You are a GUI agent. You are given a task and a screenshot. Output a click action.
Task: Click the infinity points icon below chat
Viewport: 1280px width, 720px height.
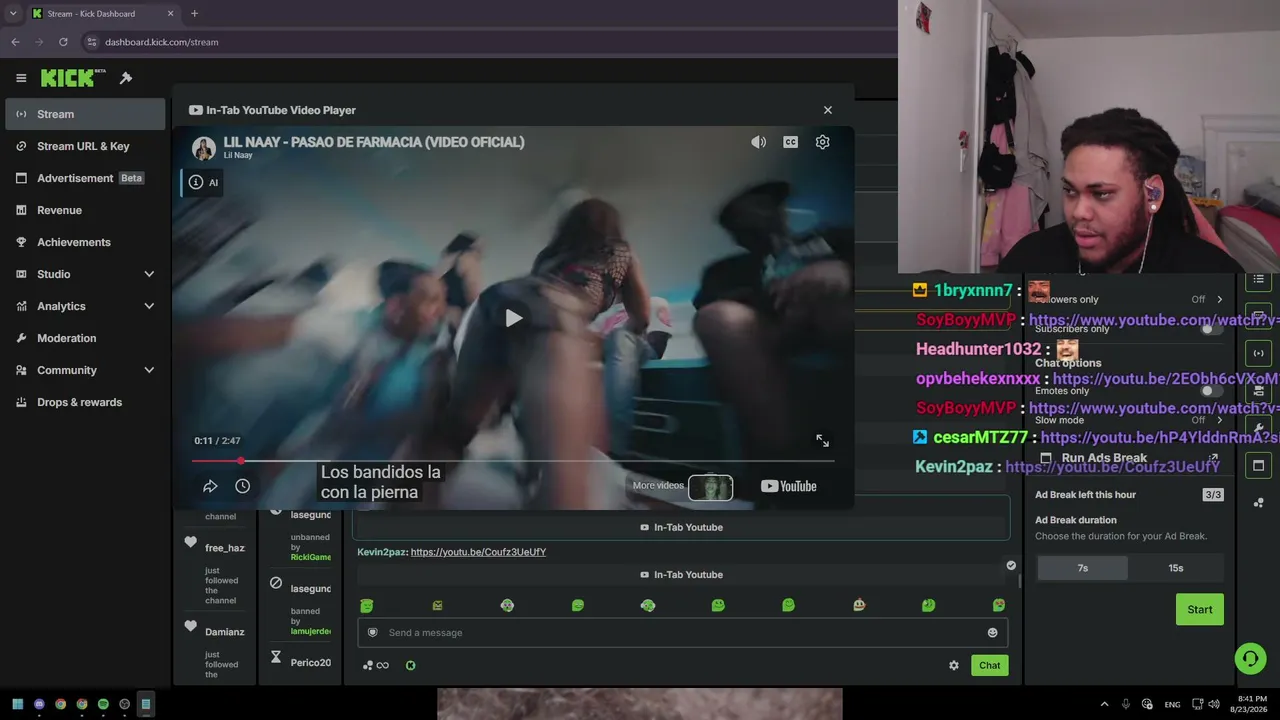click(x=376, y=665)
